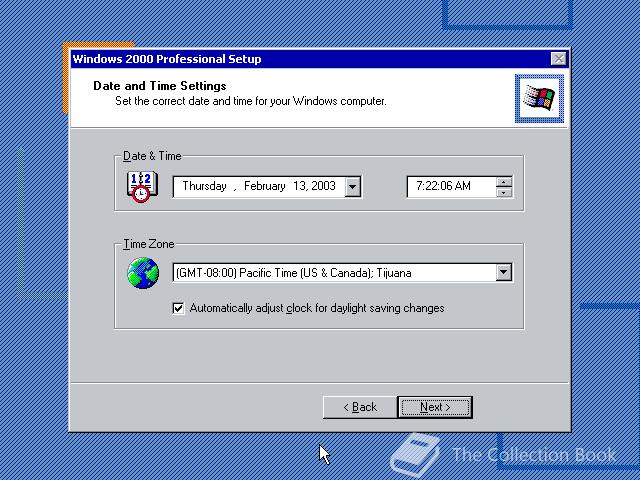
Task: Click the year 2003 in date field
Action: [323, 186]
